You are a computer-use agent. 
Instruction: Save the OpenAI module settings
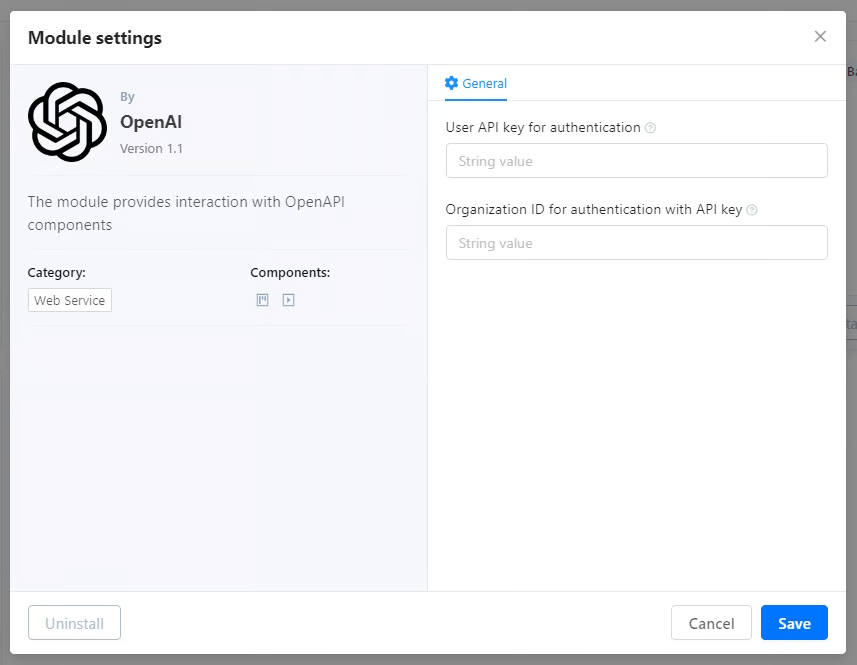794,622
